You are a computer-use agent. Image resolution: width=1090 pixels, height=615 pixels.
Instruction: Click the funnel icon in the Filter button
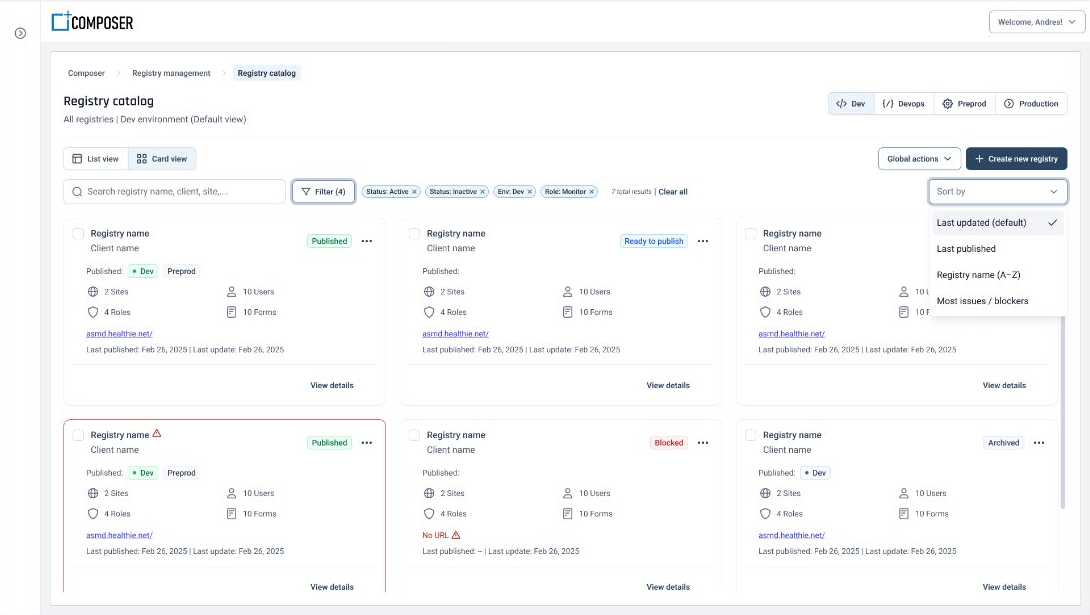(306, 192)
